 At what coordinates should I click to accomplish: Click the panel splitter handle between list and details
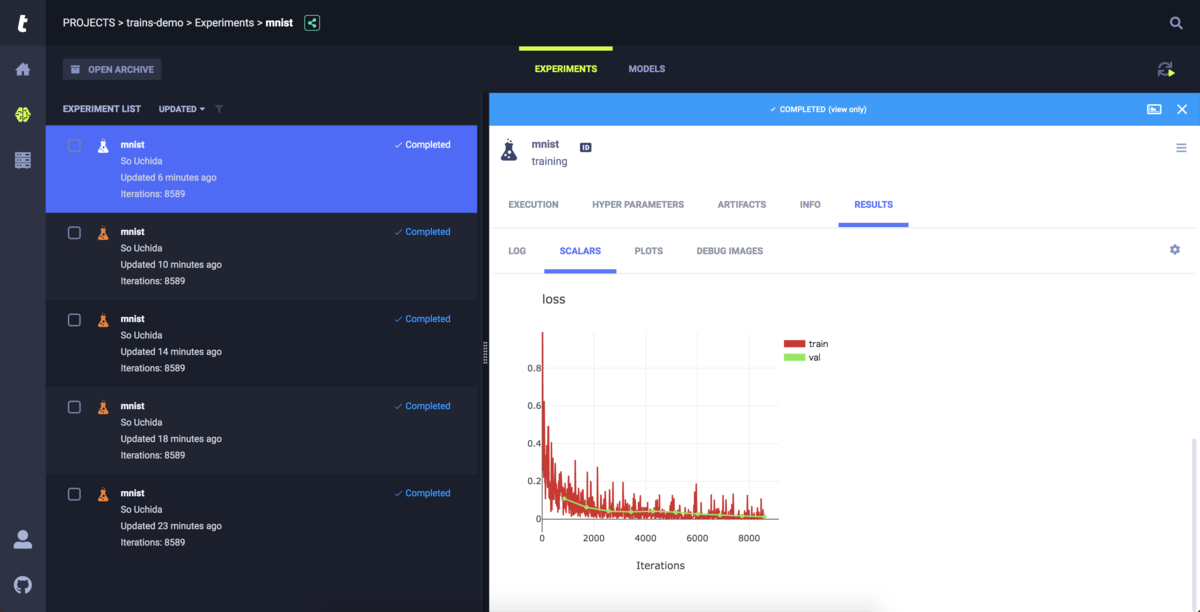click(x=485, y=352)
